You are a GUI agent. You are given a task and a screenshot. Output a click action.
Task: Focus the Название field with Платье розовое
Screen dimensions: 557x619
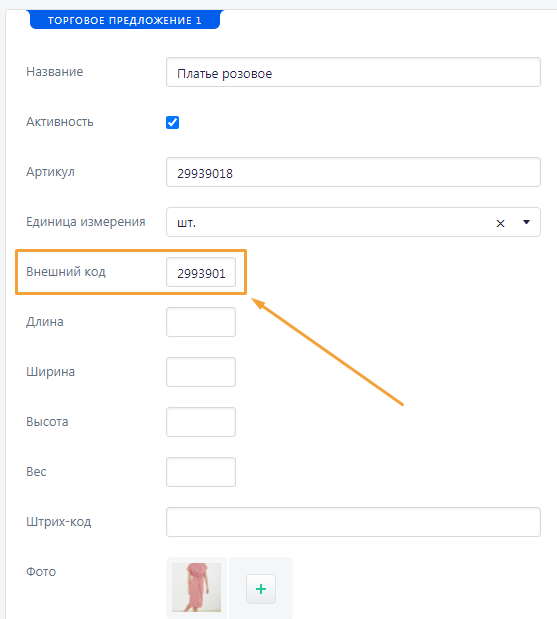(353, 72)
